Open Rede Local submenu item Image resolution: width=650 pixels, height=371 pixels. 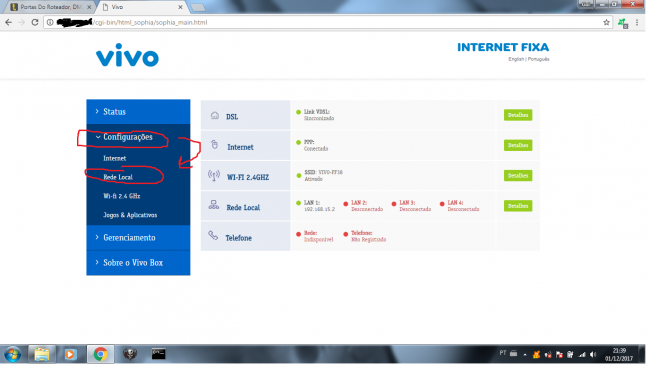(x=118, y=177)
